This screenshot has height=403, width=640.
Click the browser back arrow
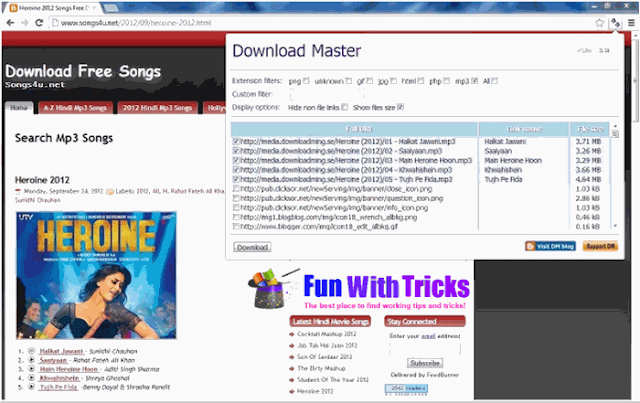tap(11, 23)
